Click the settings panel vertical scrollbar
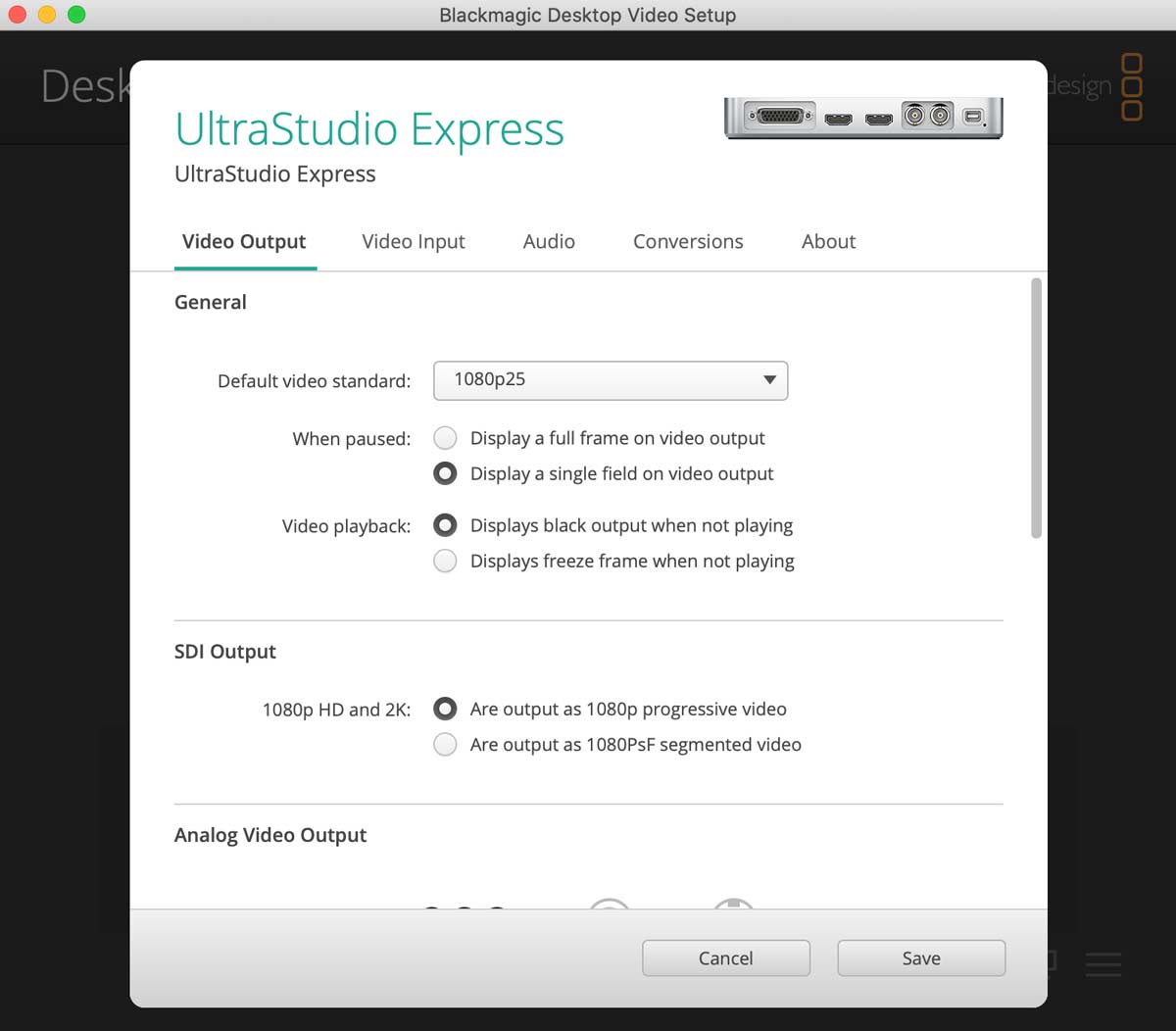Image resolution: width=1176 pixels, height=1031 pixels. (x=1036, y=408)
